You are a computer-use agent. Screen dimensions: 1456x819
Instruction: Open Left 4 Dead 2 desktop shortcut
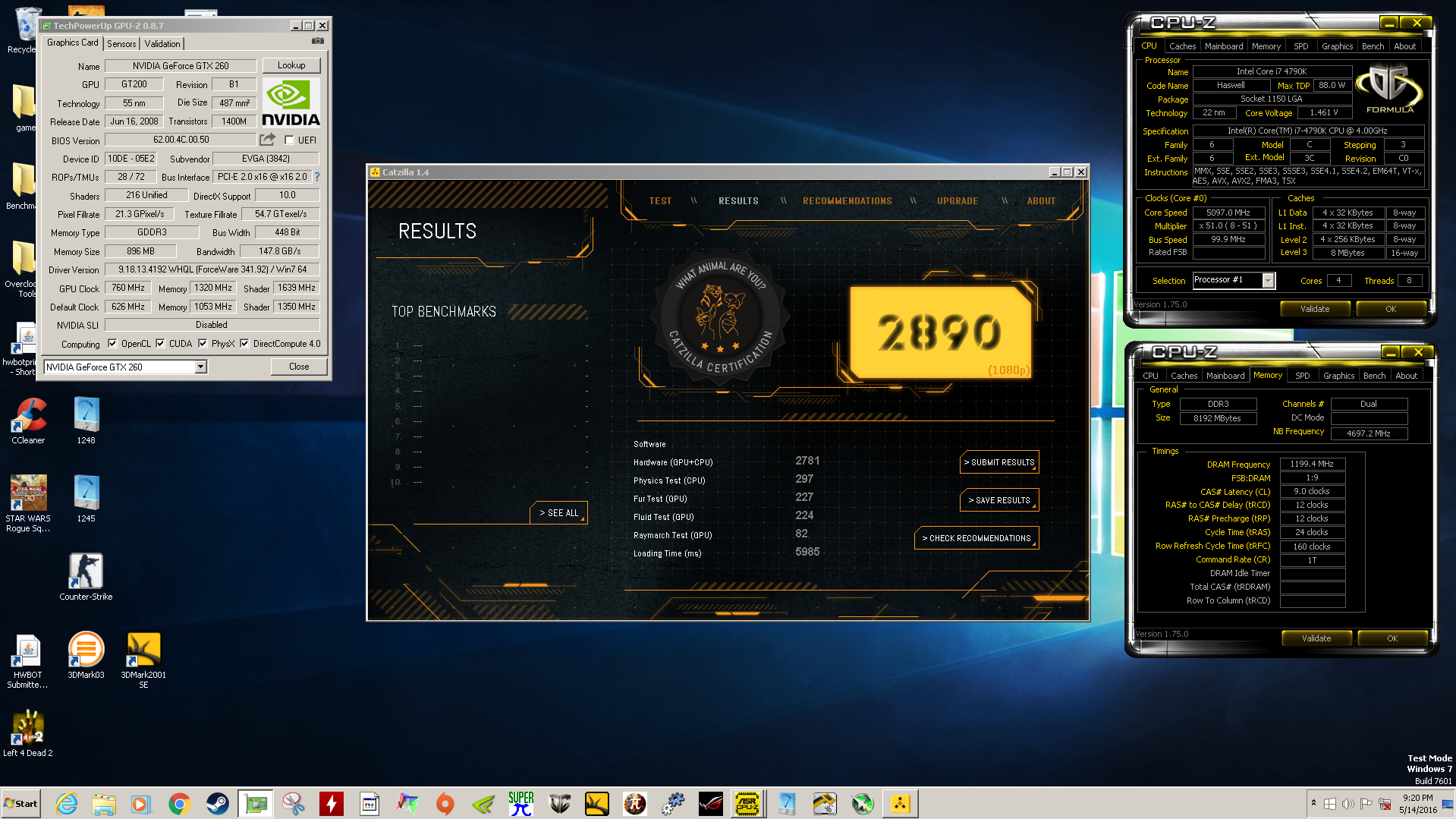(x=28, y=734)
